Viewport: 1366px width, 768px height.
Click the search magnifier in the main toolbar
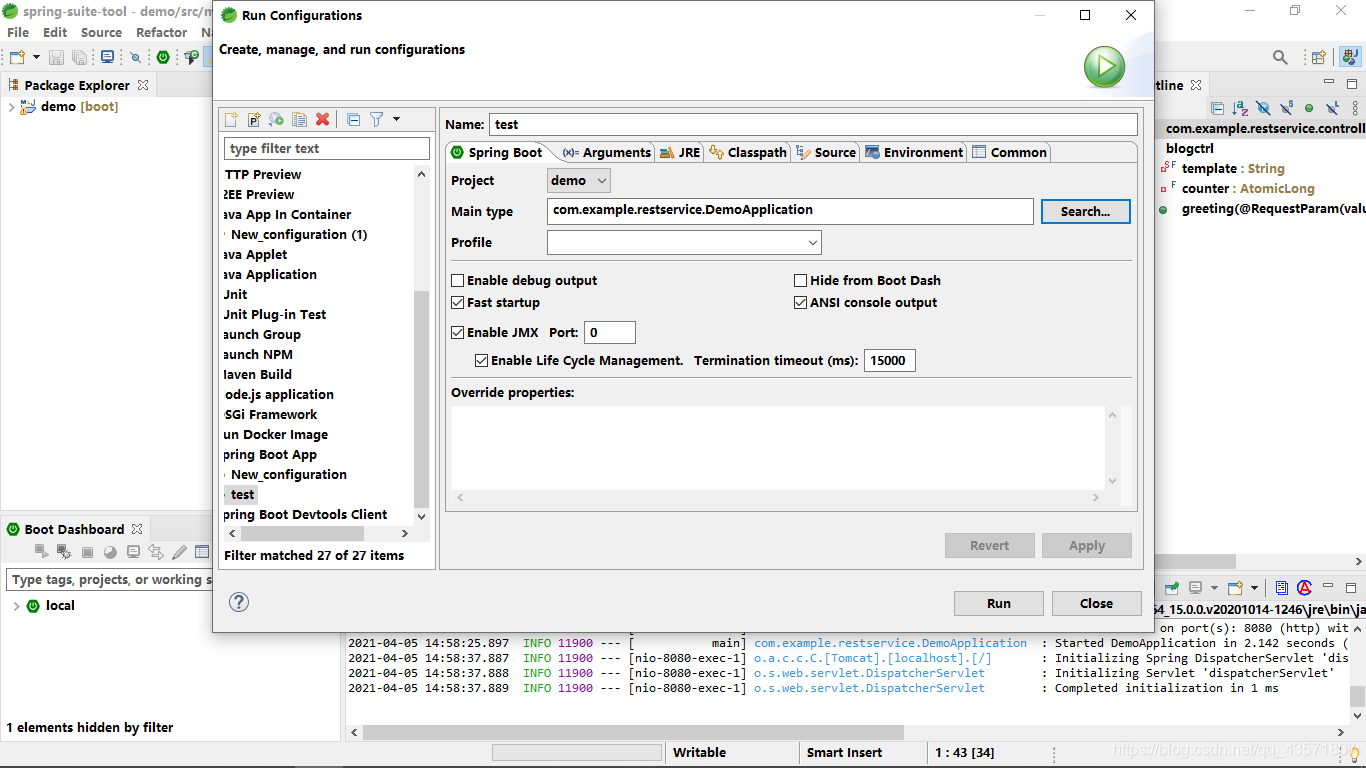click(1280, 58)
